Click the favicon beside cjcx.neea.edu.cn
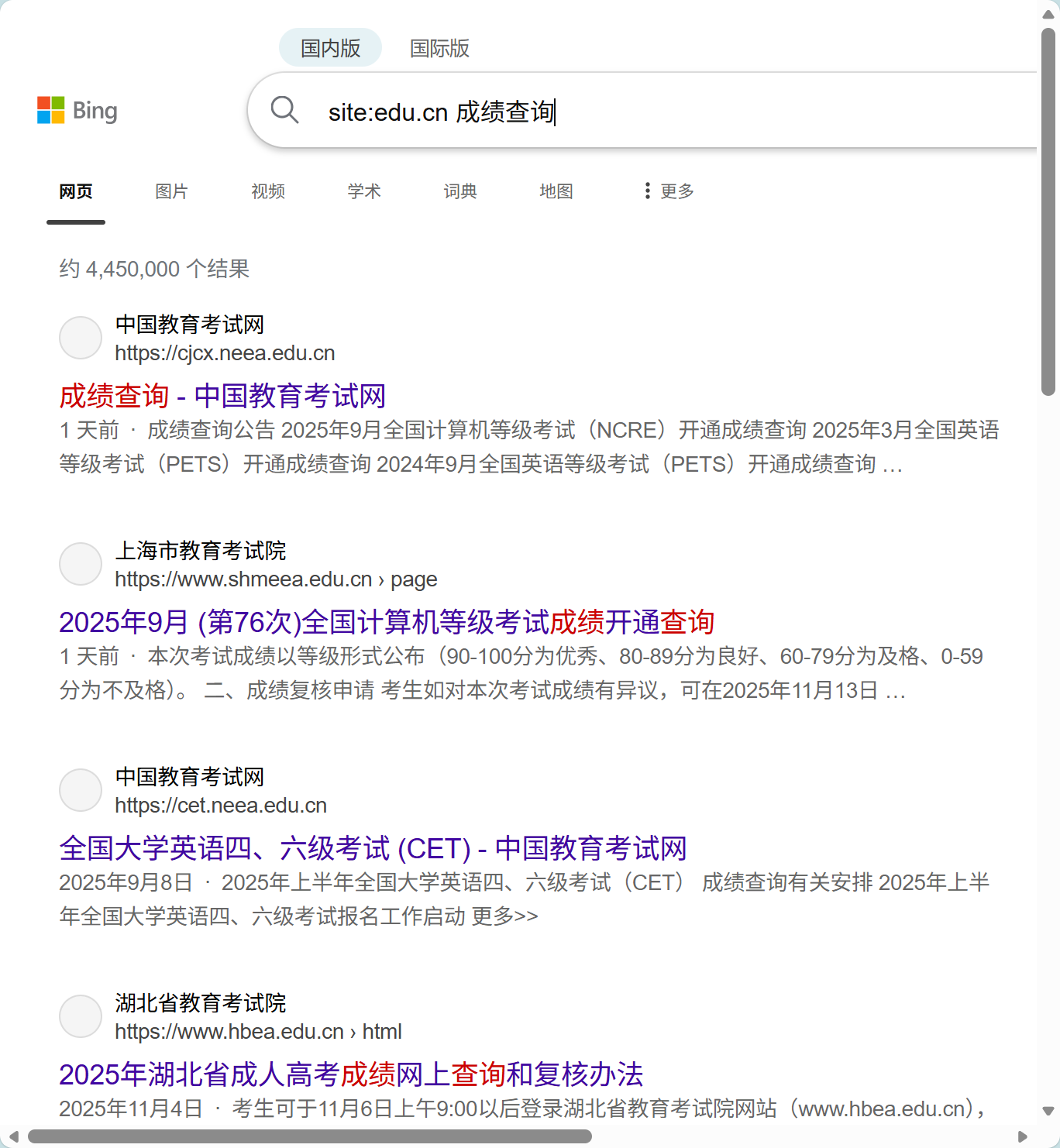Screen dimensions: 1060x1148 tap(81, 338)
